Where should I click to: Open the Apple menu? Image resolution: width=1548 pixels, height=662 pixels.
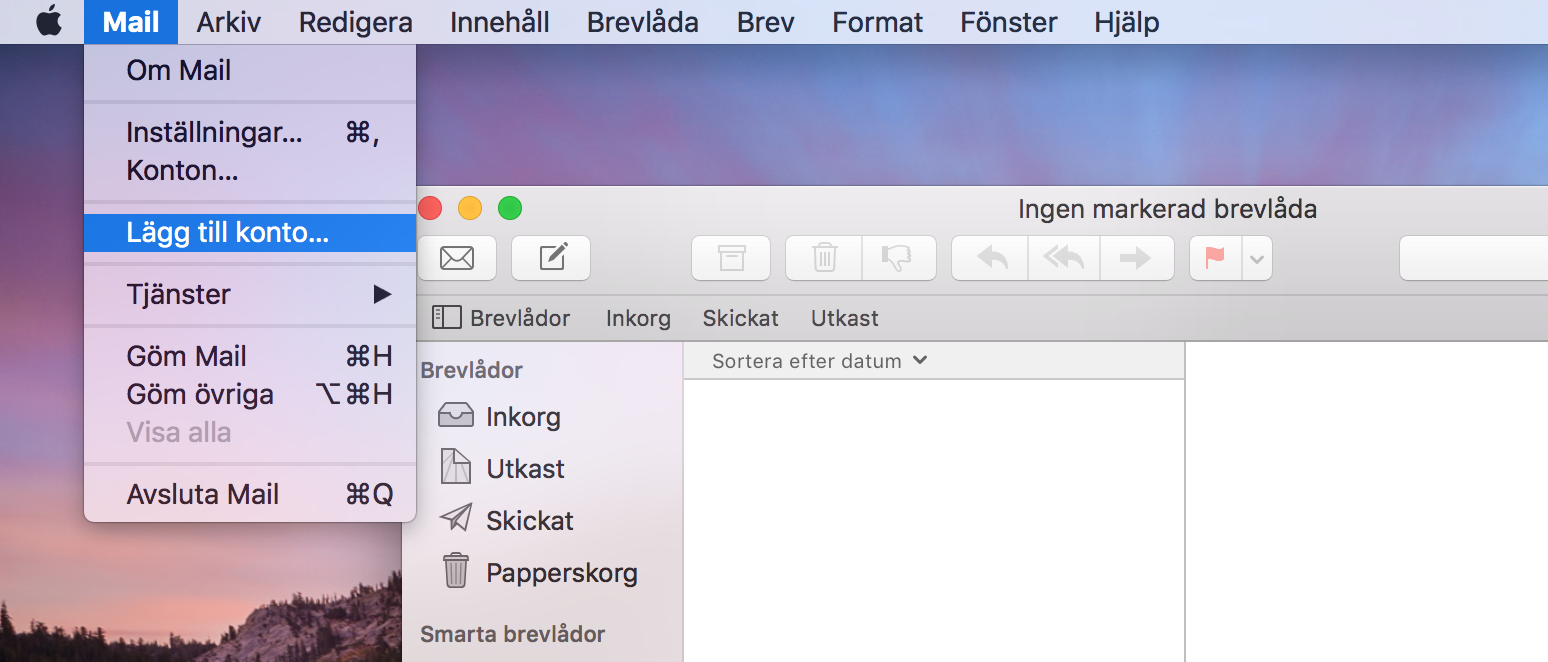coord(48,21)
